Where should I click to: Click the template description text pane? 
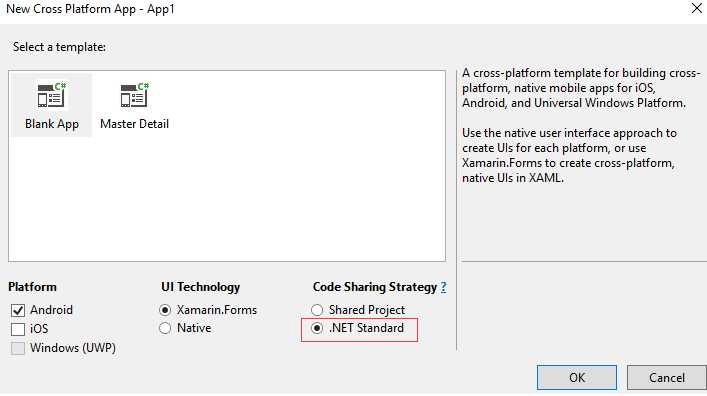click(581, 125)
